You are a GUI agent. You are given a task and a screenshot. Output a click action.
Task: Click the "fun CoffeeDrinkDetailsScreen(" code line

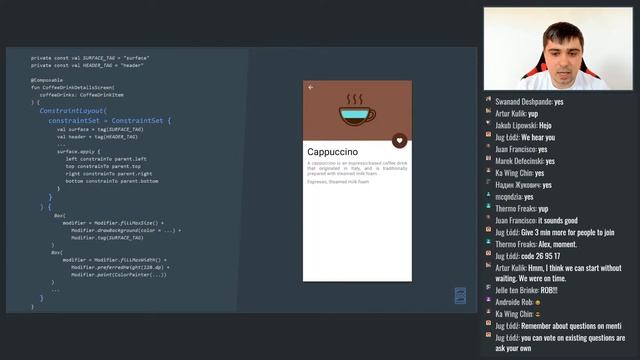73,87
